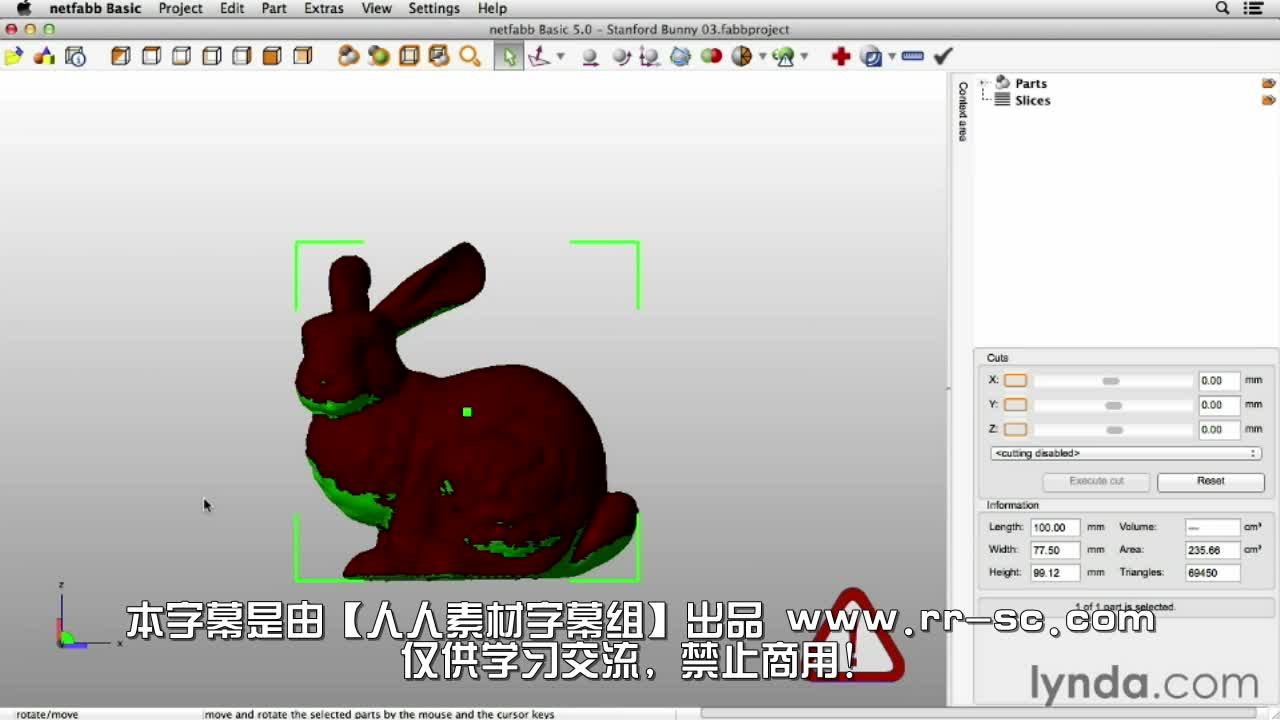This screenshot has height=720, width=1280.
Task: Open dropdown arrow next to analysis warning icon
Action: tap(804, 57)
